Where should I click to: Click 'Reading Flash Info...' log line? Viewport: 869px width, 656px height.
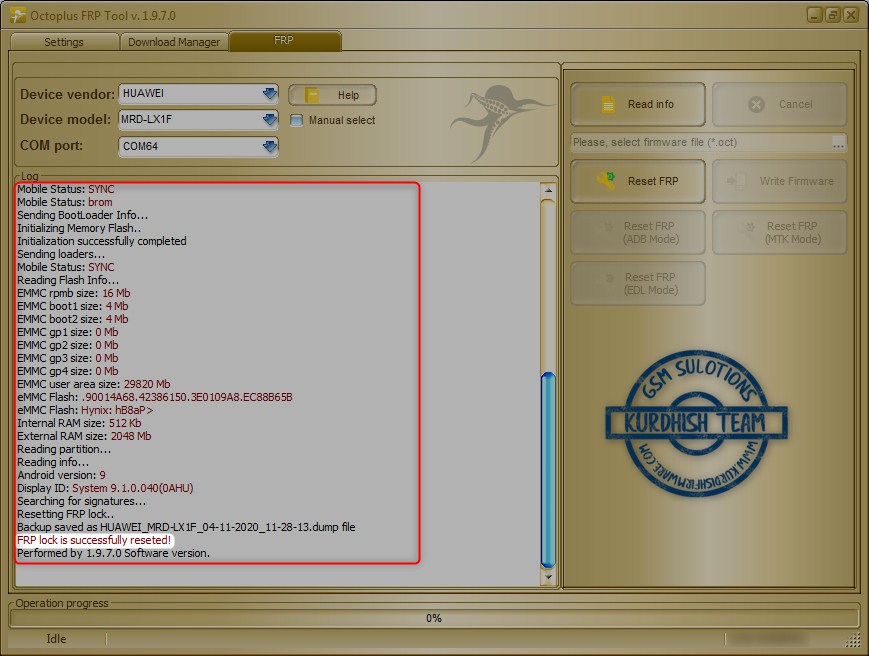[68, 280]
